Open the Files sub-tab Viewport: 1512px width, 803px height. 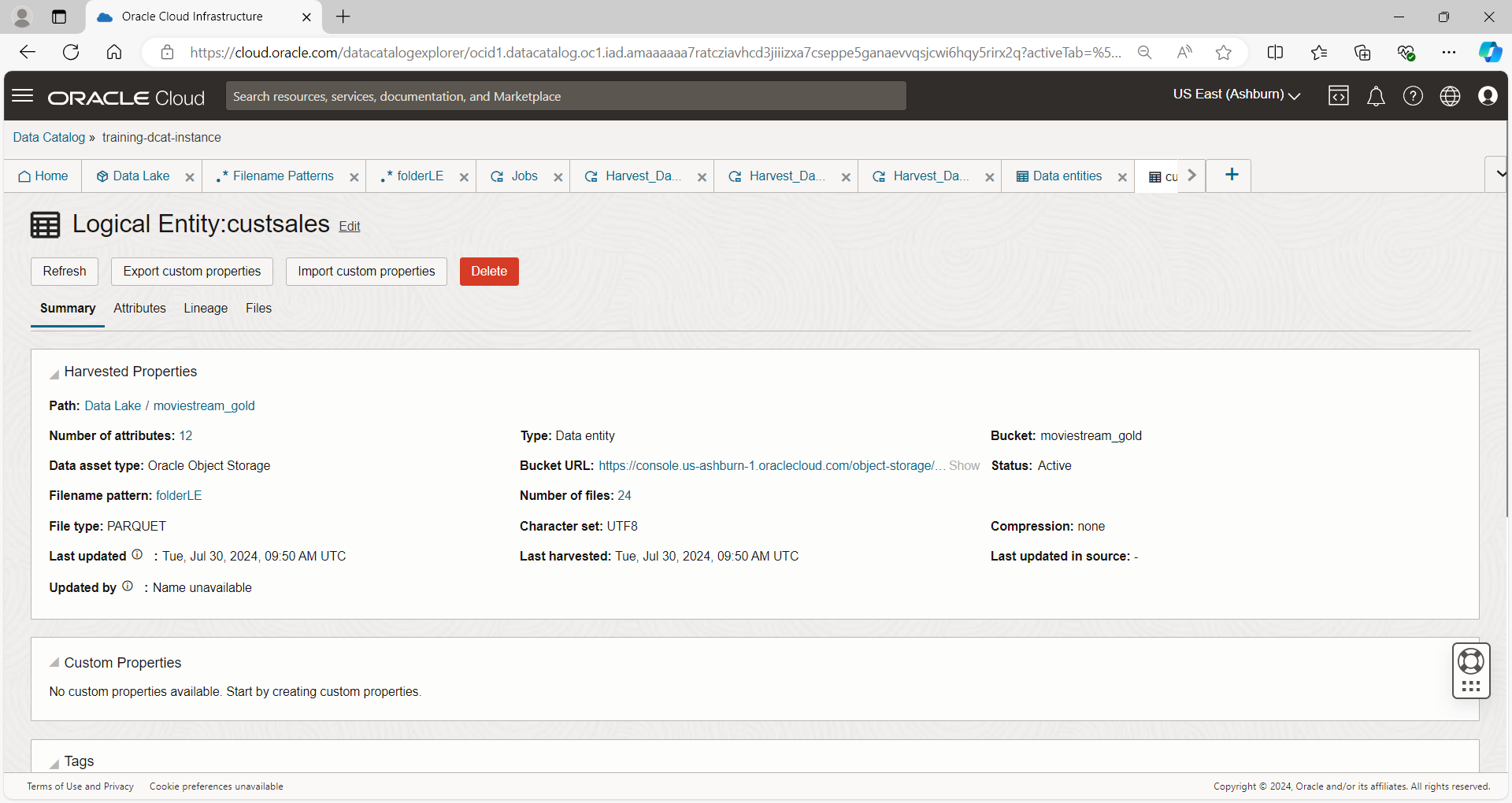[258, 309]
